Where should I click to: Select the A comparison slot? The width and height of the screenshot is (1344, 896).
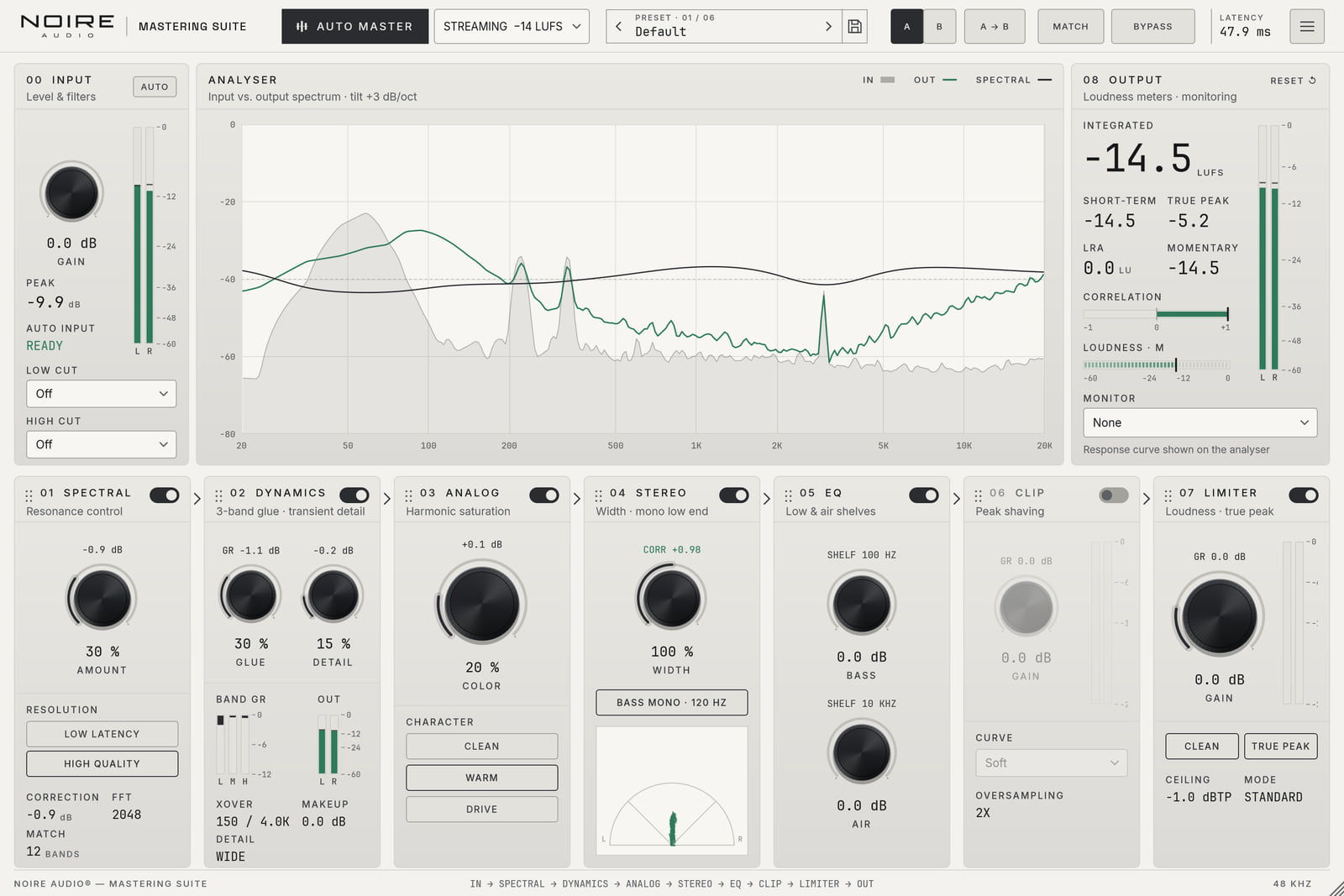907,26
